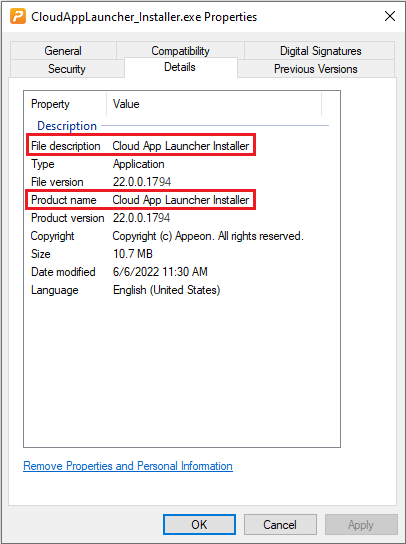Click the 6/6/2022 11:30 AM value
Image resolution: width=406 pixels, height=544 pixels.
pos(160,272)
